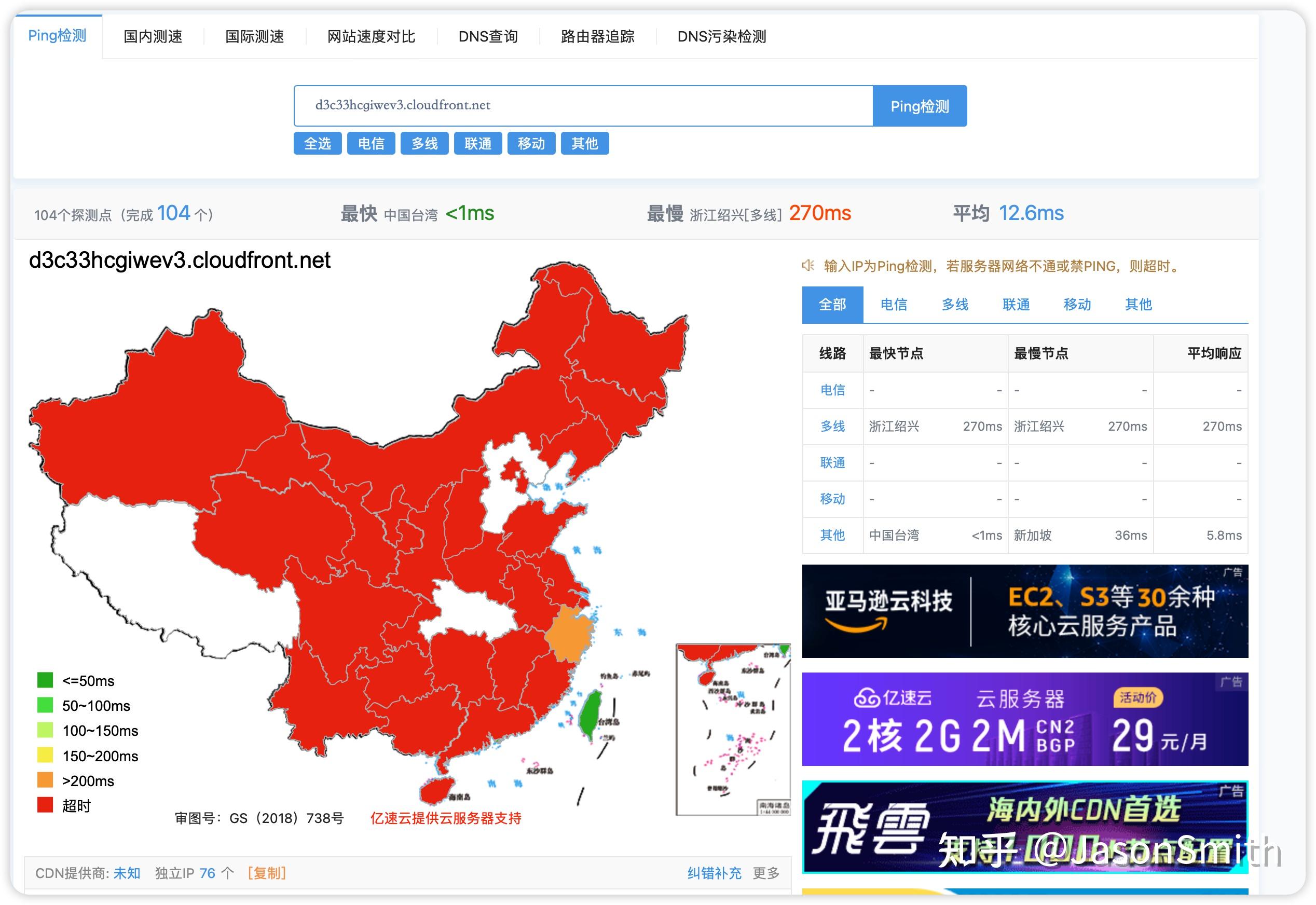This screenshot has height=905, width=1316.
Task: Toggle the 移动 filter under the search box
Action: 531,143
